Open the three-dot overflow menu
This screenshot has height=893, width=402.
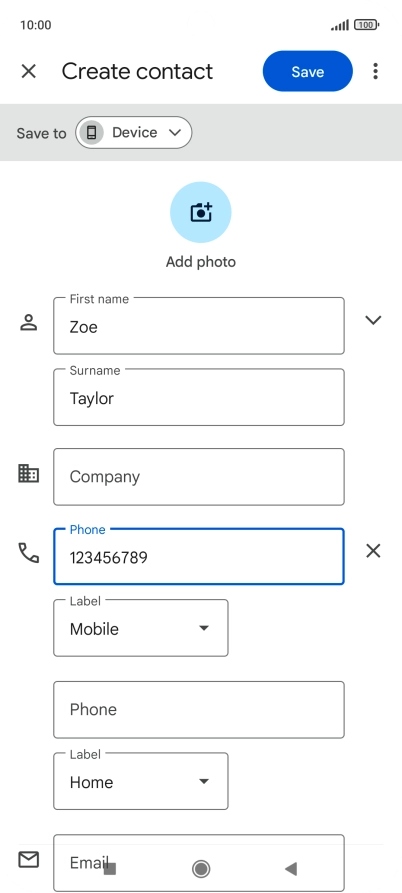(375, 71)
